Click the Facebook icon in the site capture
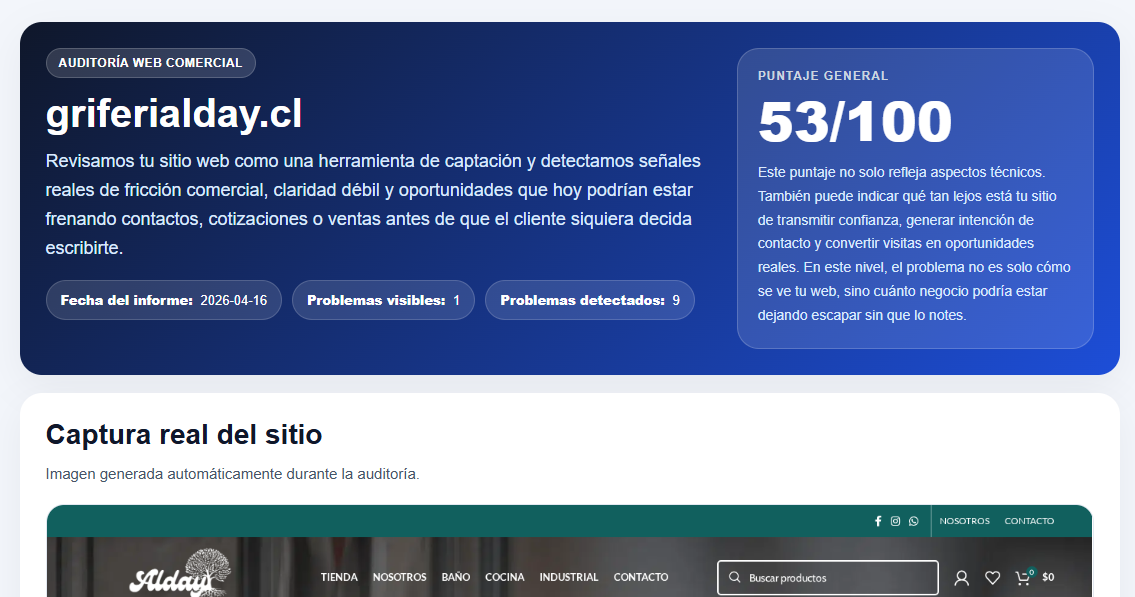This screenshot has height=597, width=1135. tap(878, 521)
